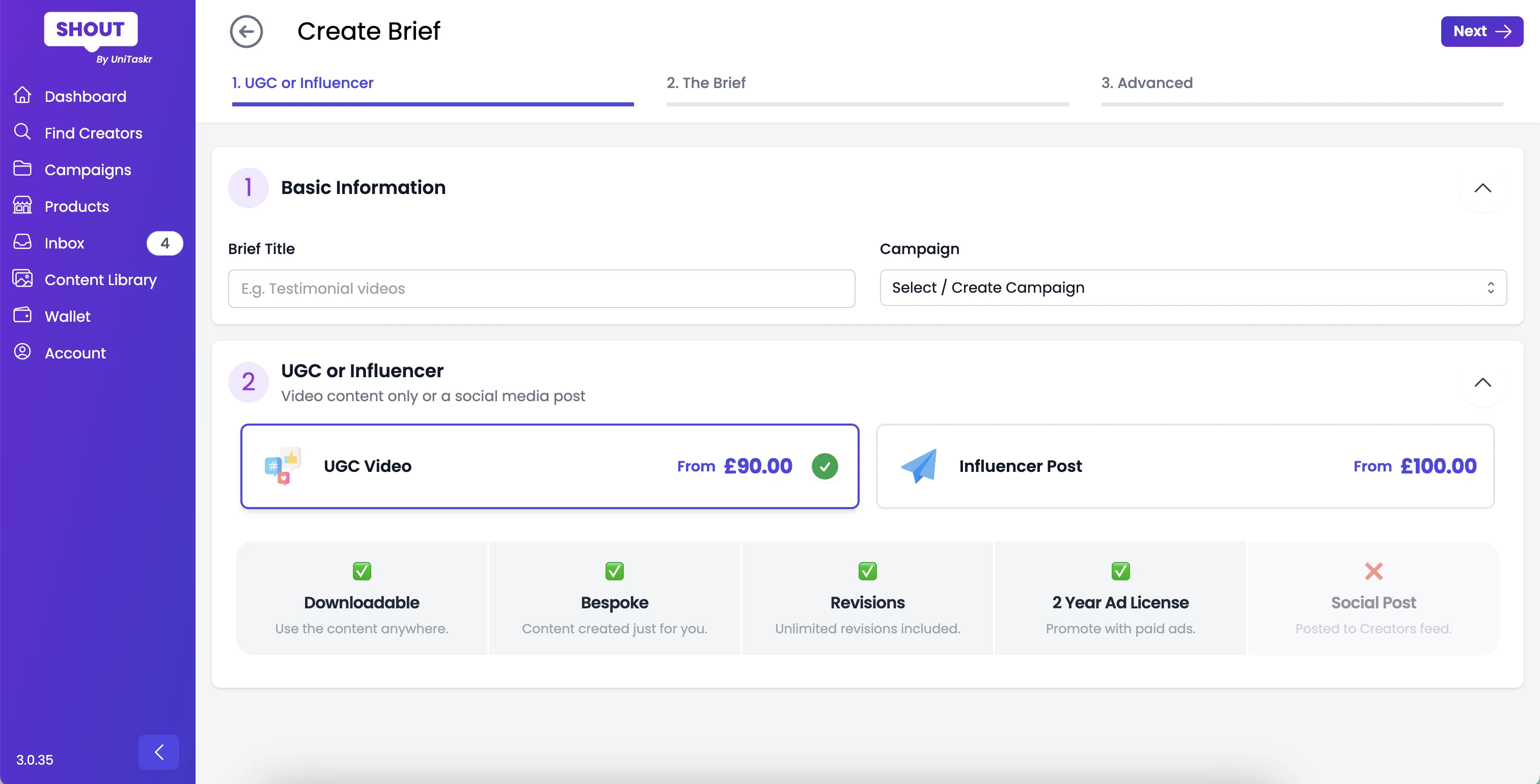Switch to the 3. Advanced tab
The image size is (1540, 784).
[x=1146, y=83]
